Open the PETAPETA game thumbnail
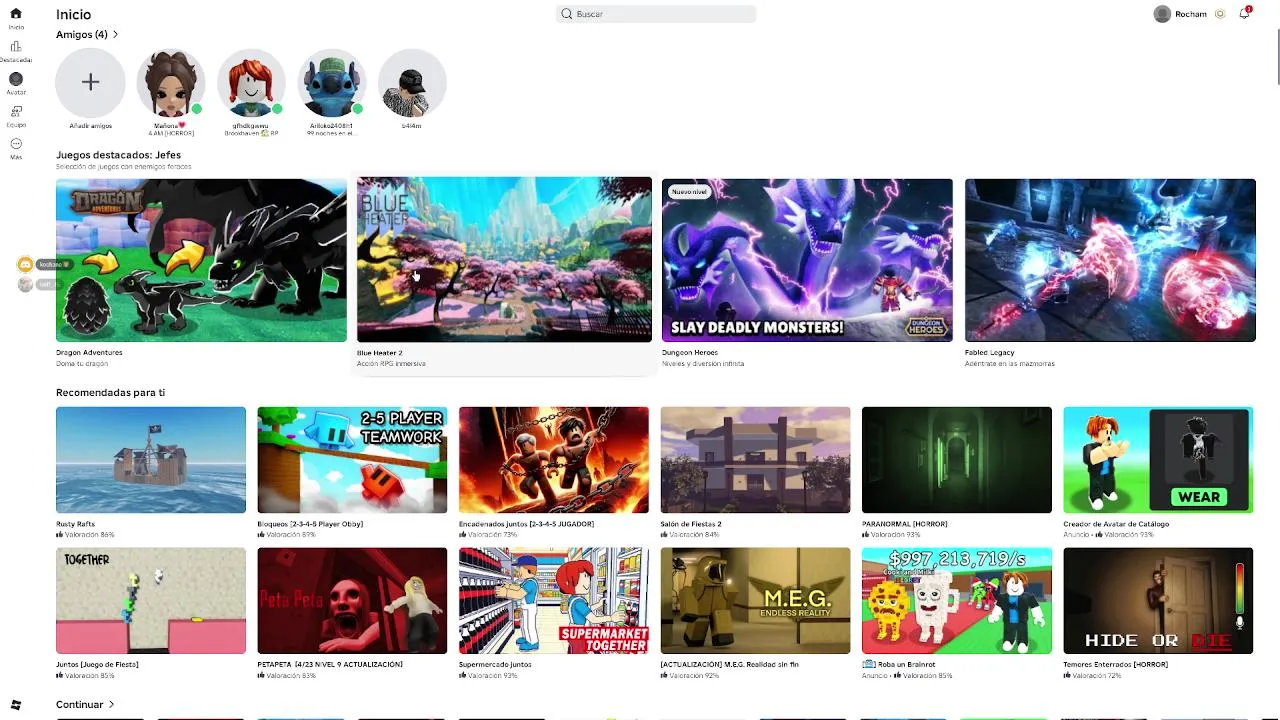The width and height of the screenshot is (1280, 720). 352,601
